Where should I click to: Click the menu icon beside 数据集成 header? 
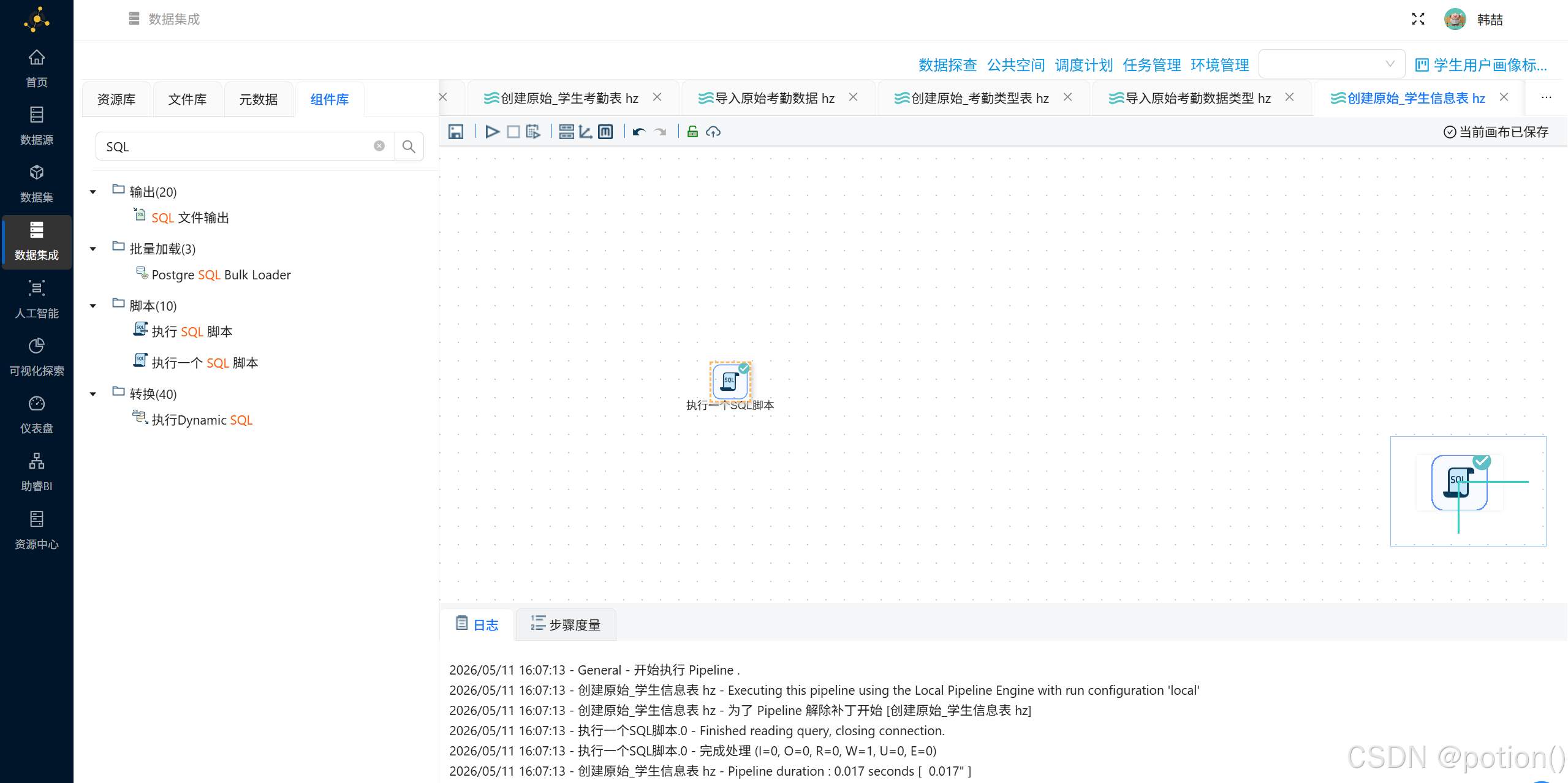[x=134, y=19]
